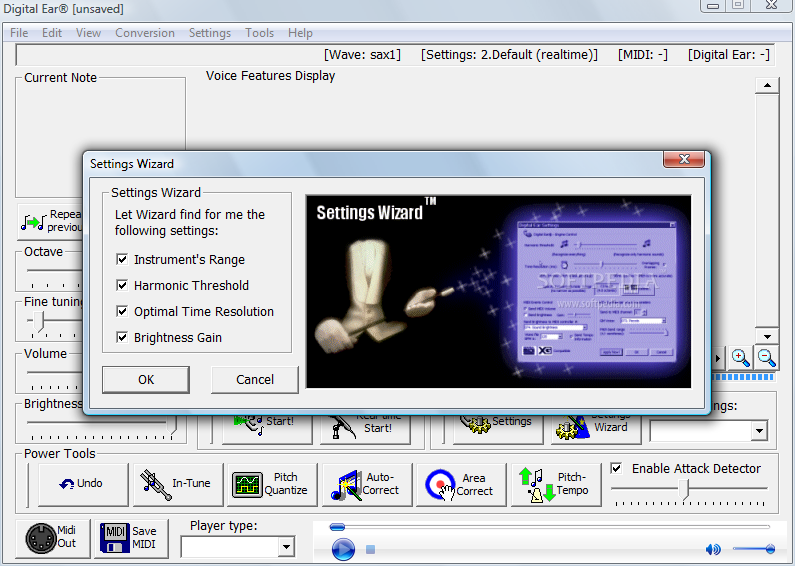Click the player volume slider

753,549
